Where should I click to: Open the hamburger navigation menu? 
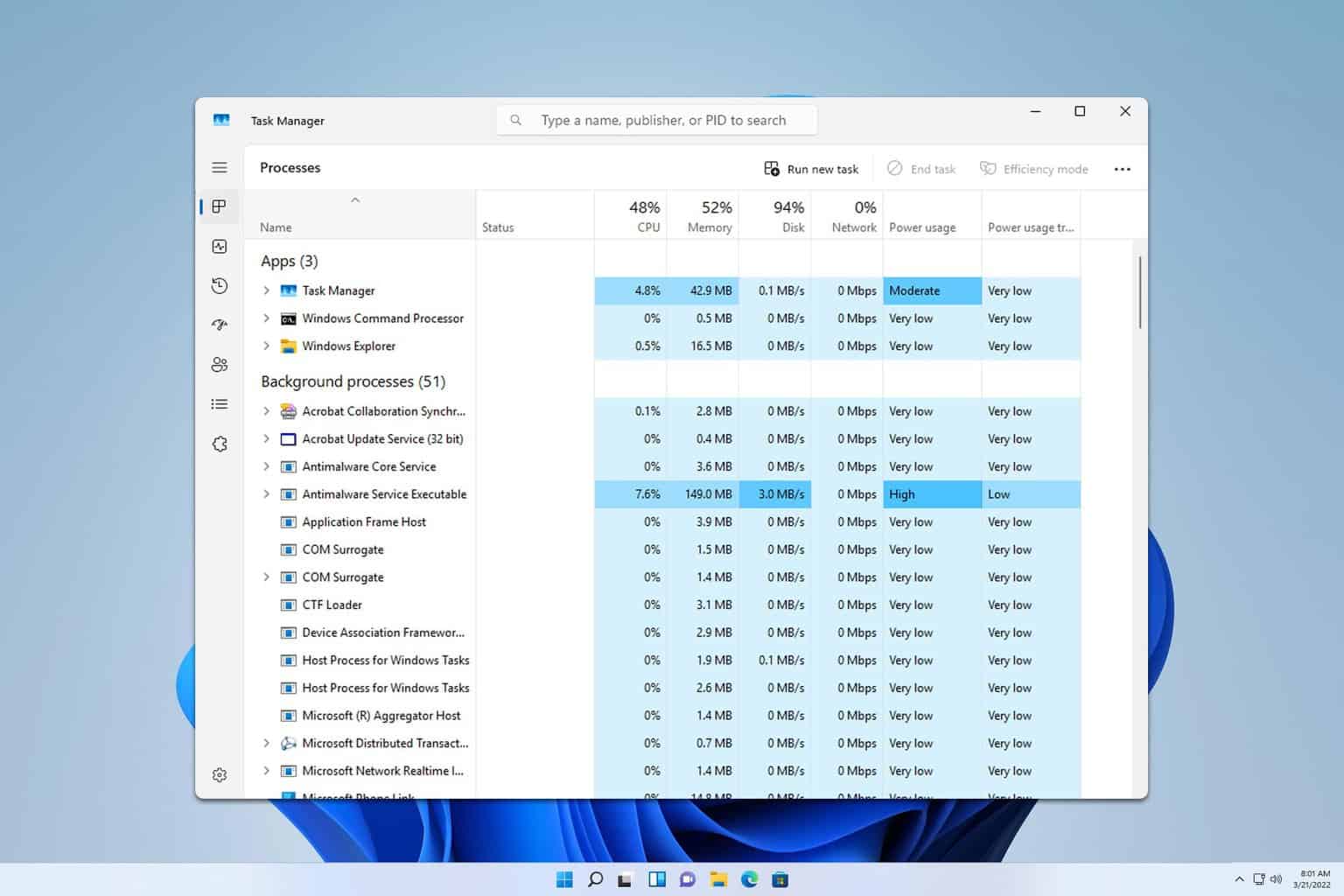(x=220, y=167)
